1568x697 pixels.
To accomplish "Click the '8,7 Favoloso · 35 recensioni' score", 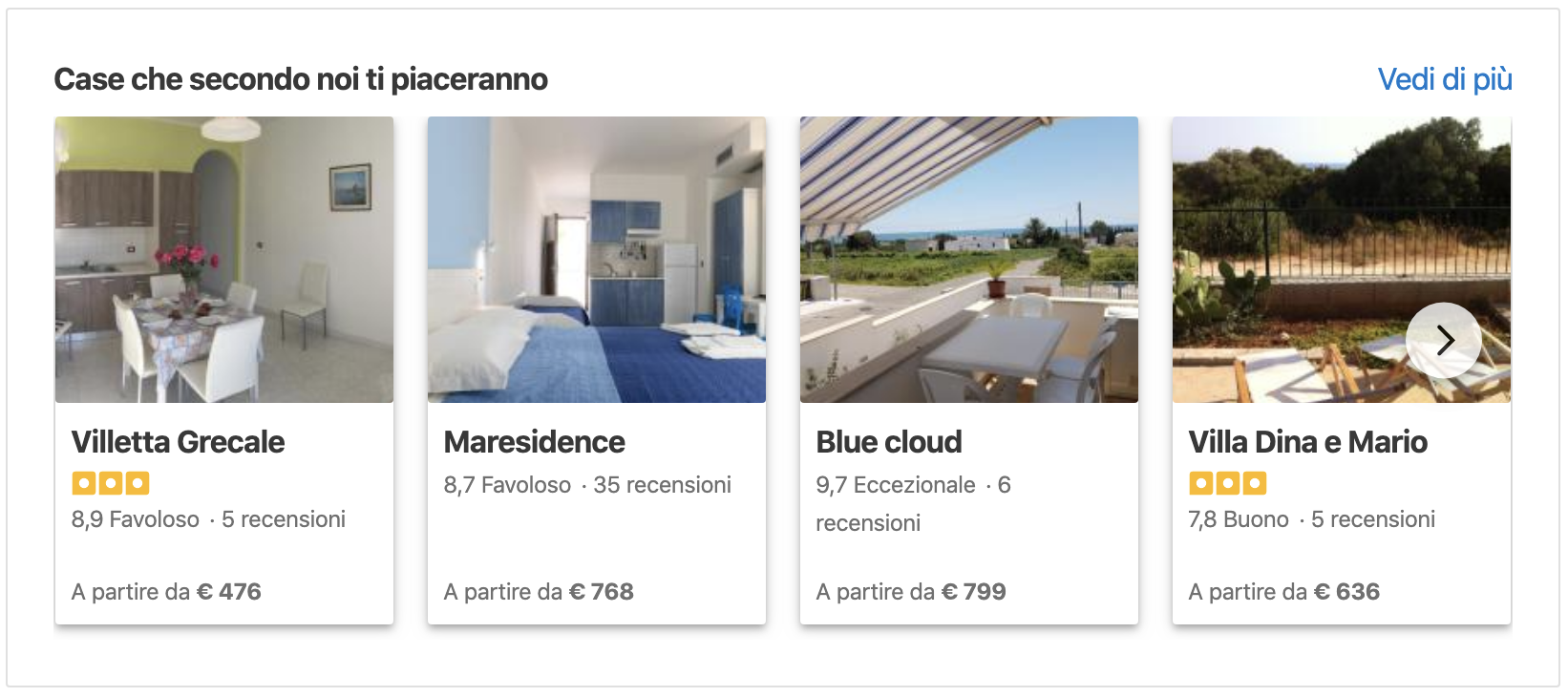I will tap(587, 485).
